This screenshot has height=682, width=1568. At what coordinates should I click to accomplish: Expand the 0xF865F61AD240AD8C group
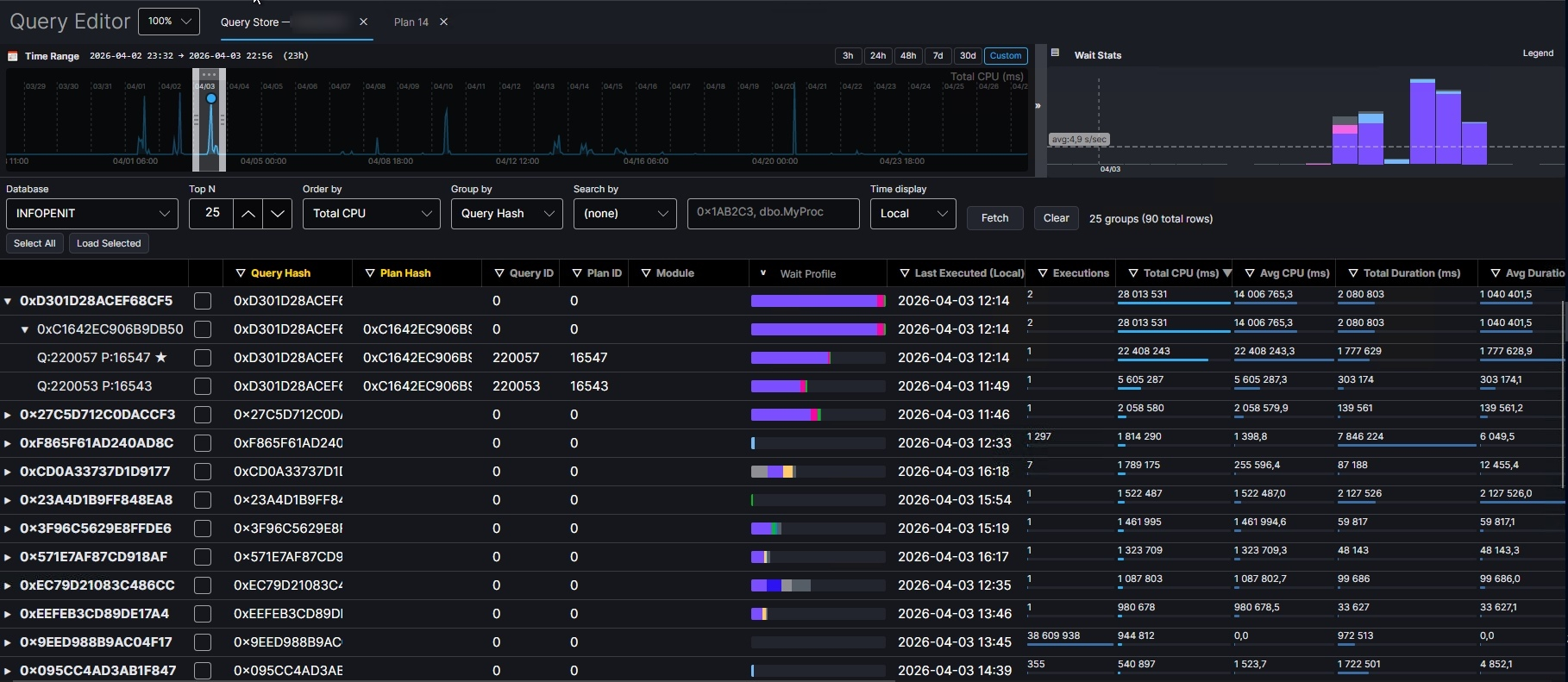(x=8, y=443)
